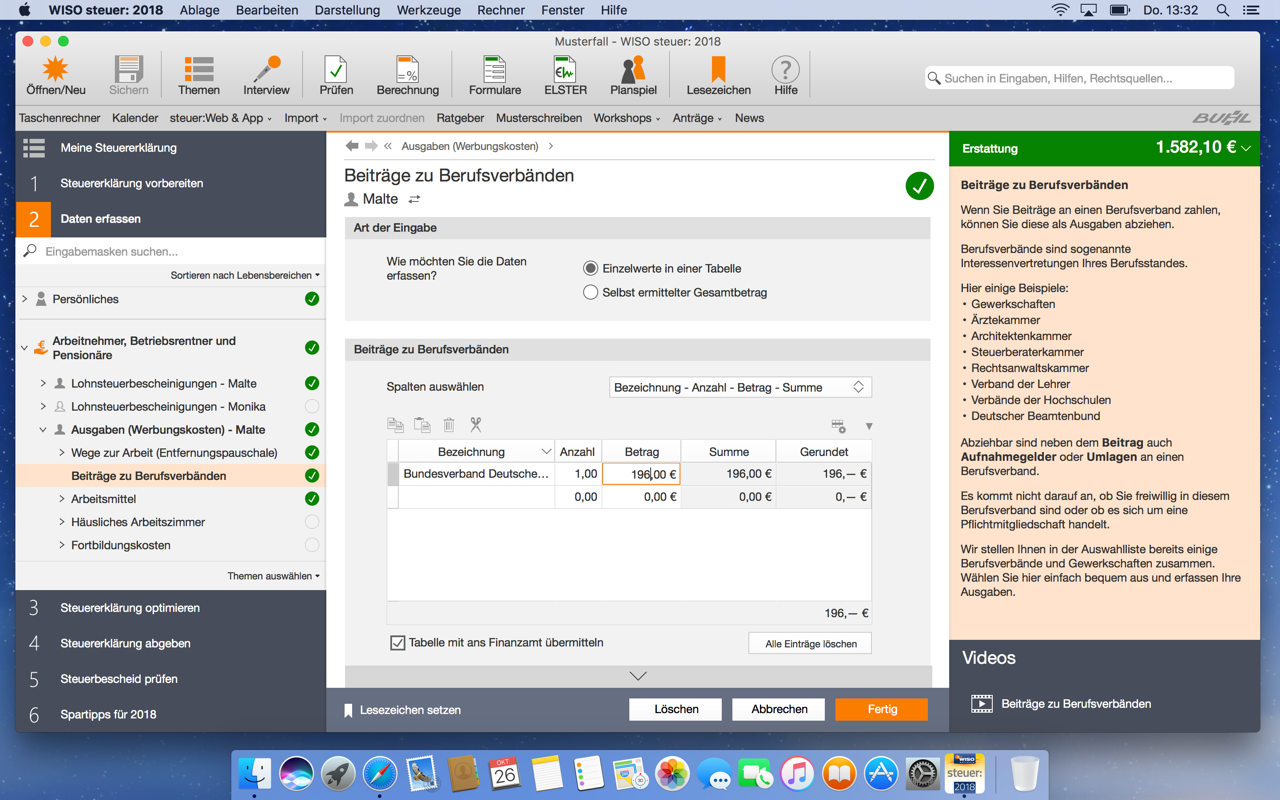Expand the Arbeitsmittel tree item
Screen dimensions: 1280x800
[62, 499]
